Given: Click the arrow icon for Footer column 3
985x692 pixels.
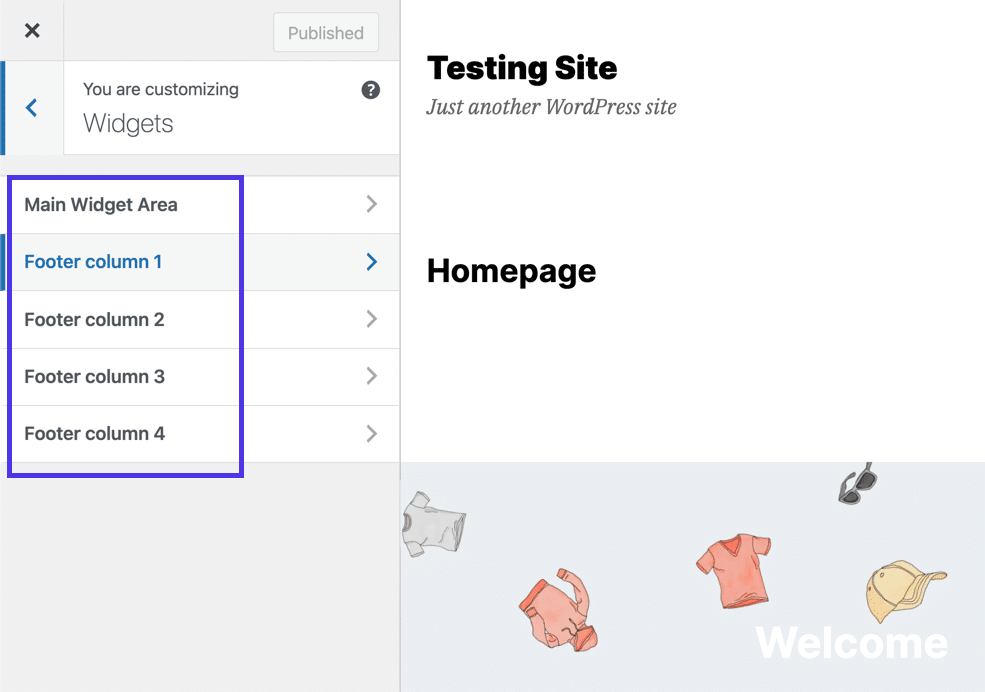Looking at the screenshot, I should point(372,377).
